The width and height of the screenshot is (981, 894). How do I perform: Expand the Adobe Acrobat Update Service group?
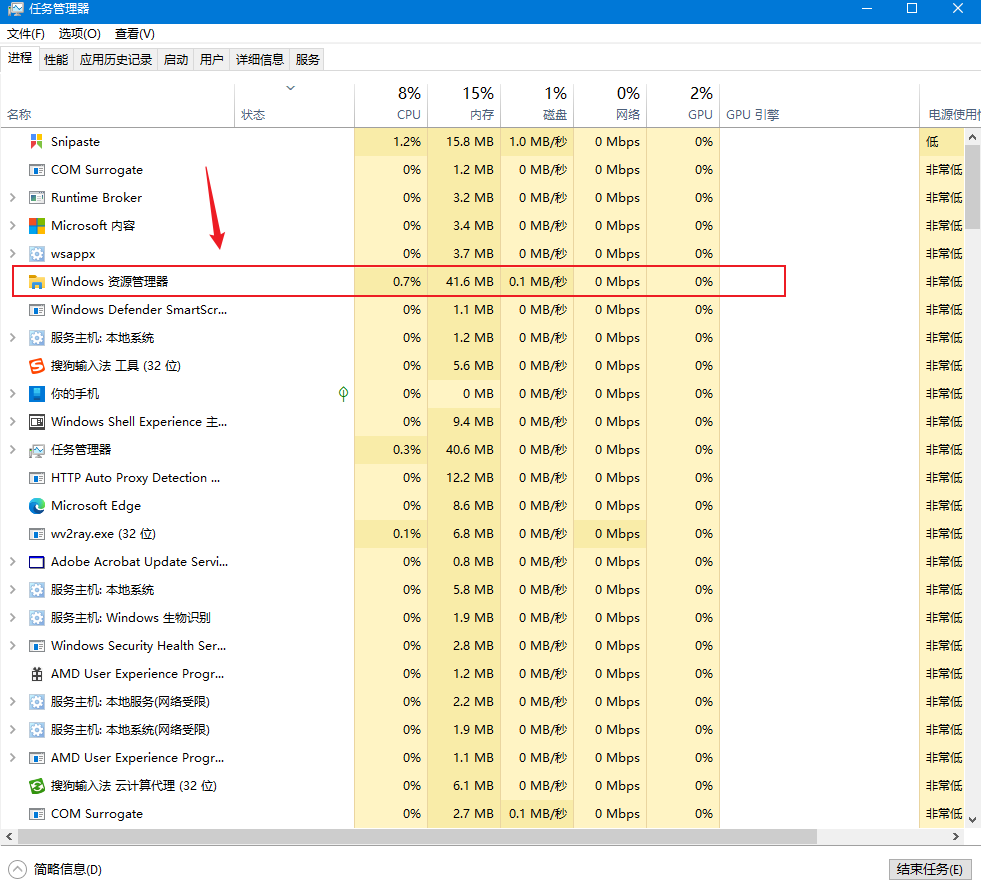click(13, 562)
